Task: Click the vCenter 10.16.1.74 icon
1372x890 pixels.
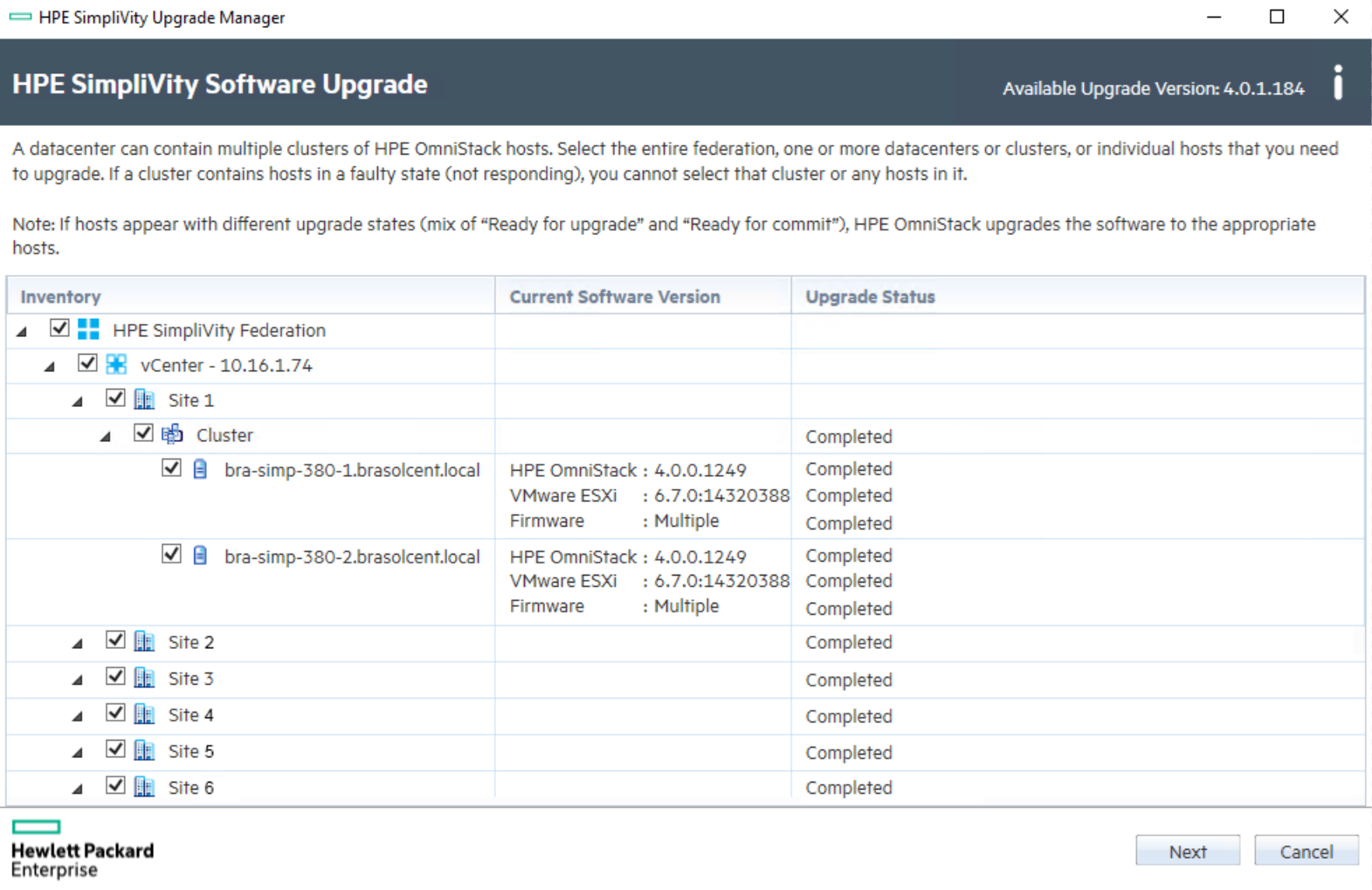Action: point(116,364)
